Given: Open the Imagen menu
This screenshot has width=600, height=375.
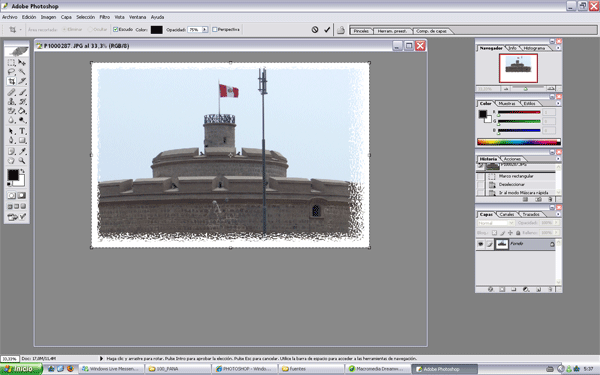Looking at the screenshot, I should [48, 17].
